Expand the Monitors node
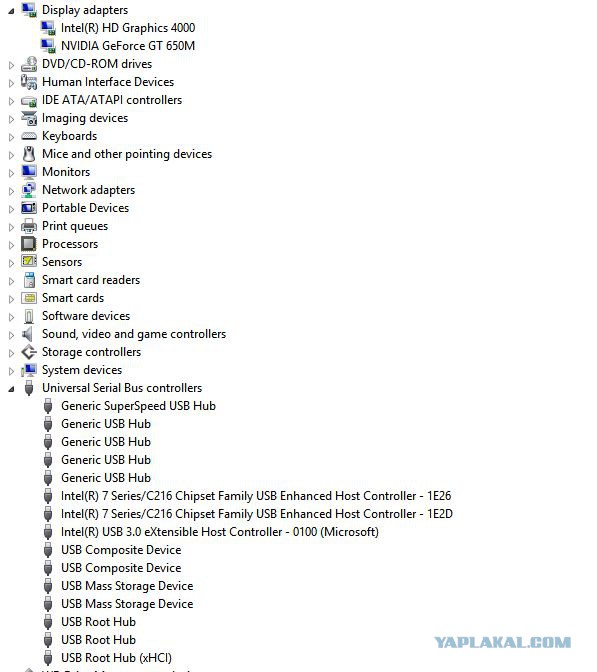The width and height of the screenshot is (597, 672). point(12,173)
